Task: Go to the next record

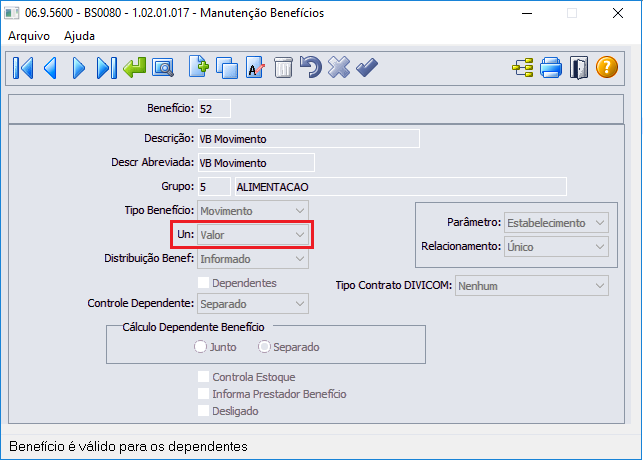Action: 78,68
